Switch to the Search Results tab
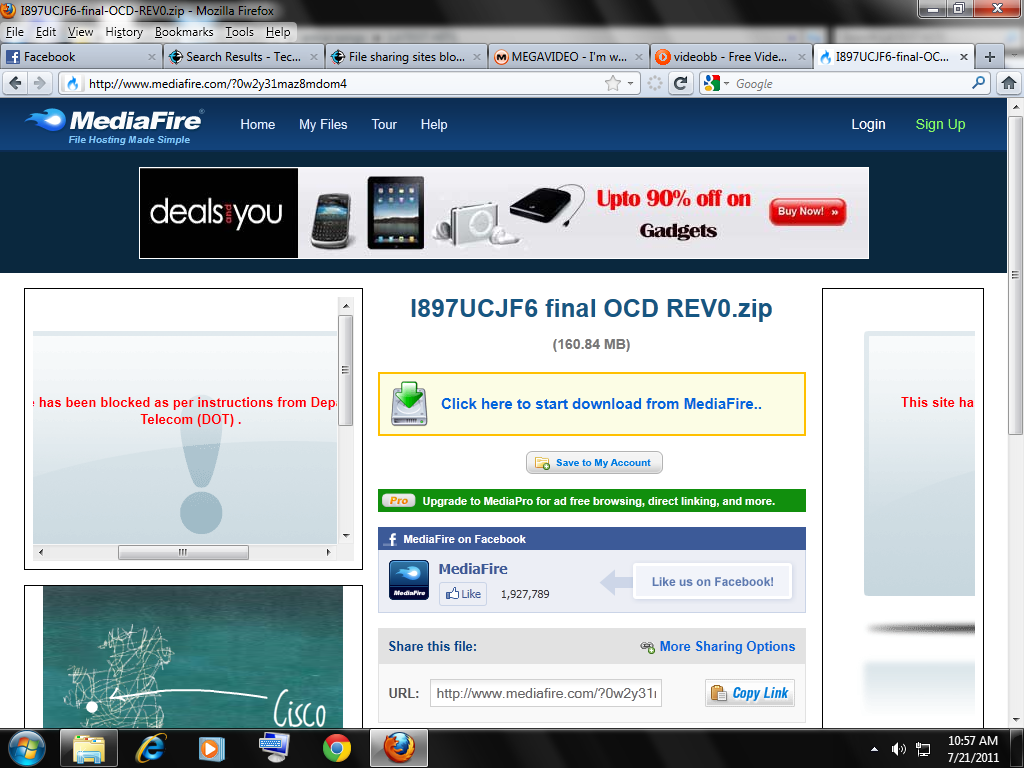 coord(243,57)
